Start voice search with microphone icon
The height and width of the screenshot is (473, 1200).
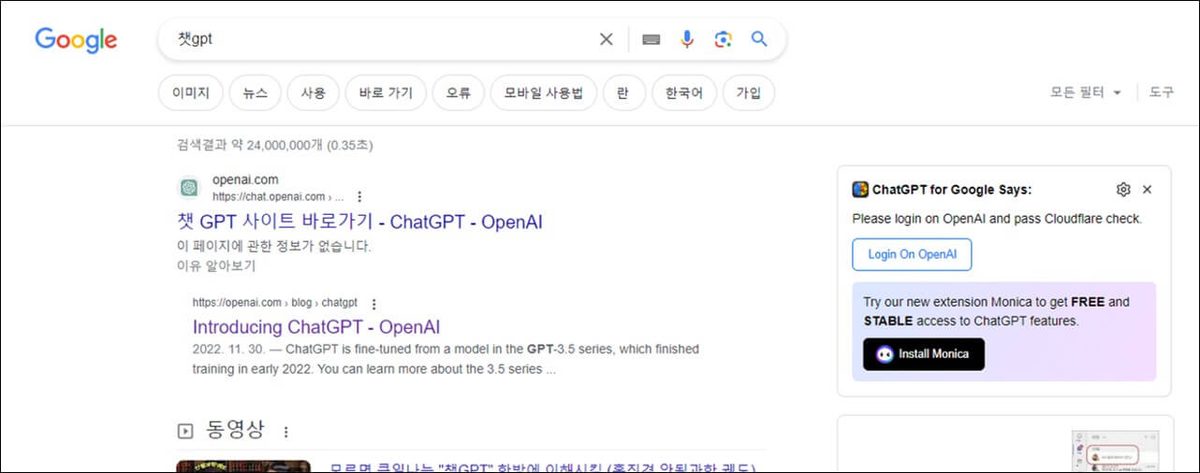click(687, 39)
